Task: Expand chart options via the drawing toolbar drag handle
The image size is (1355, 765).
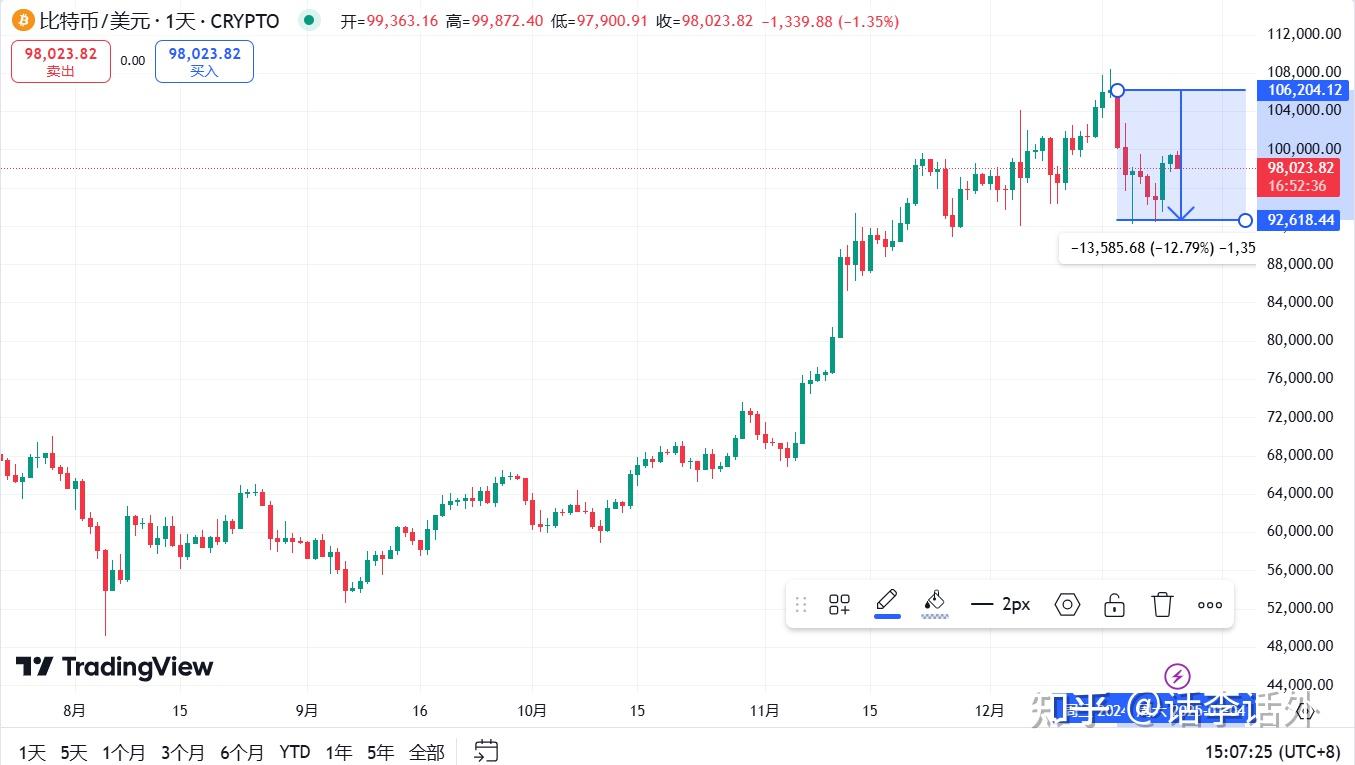Action: pos(800,604)
